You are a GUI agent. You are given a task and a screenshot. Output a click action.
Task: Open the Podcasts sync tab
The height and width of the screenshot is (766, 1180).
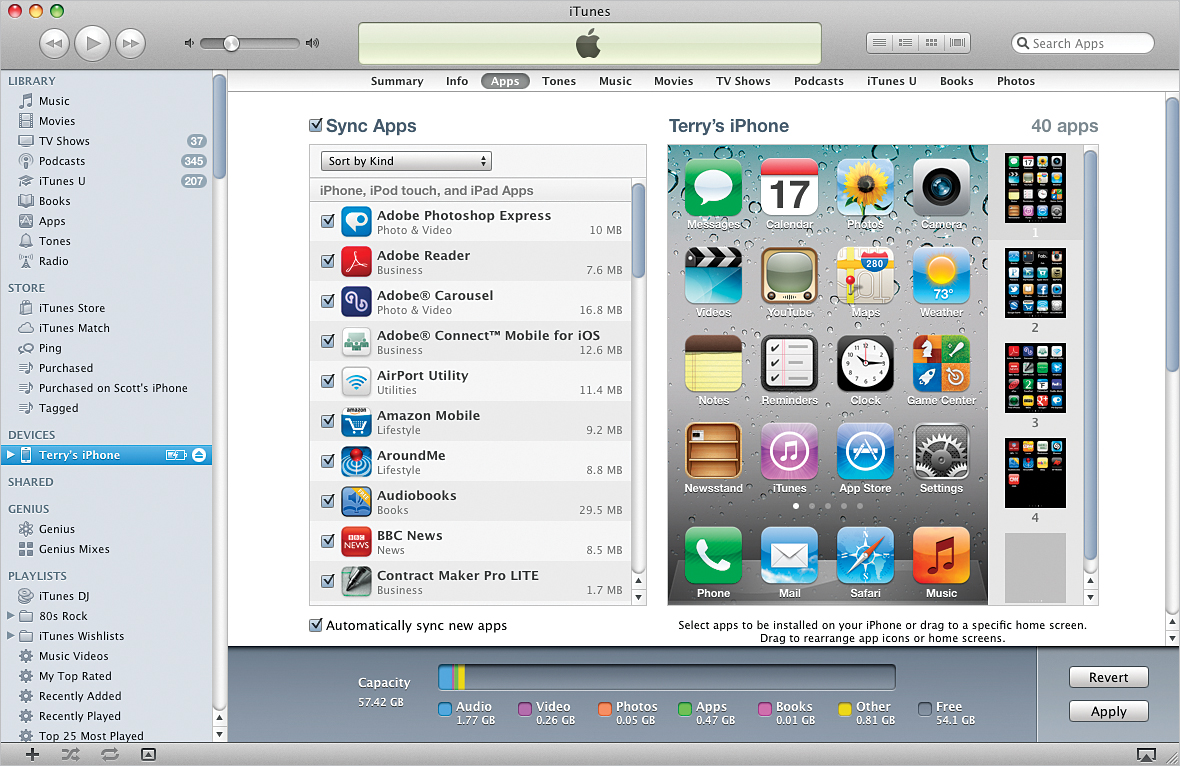(x=818, y=81)
